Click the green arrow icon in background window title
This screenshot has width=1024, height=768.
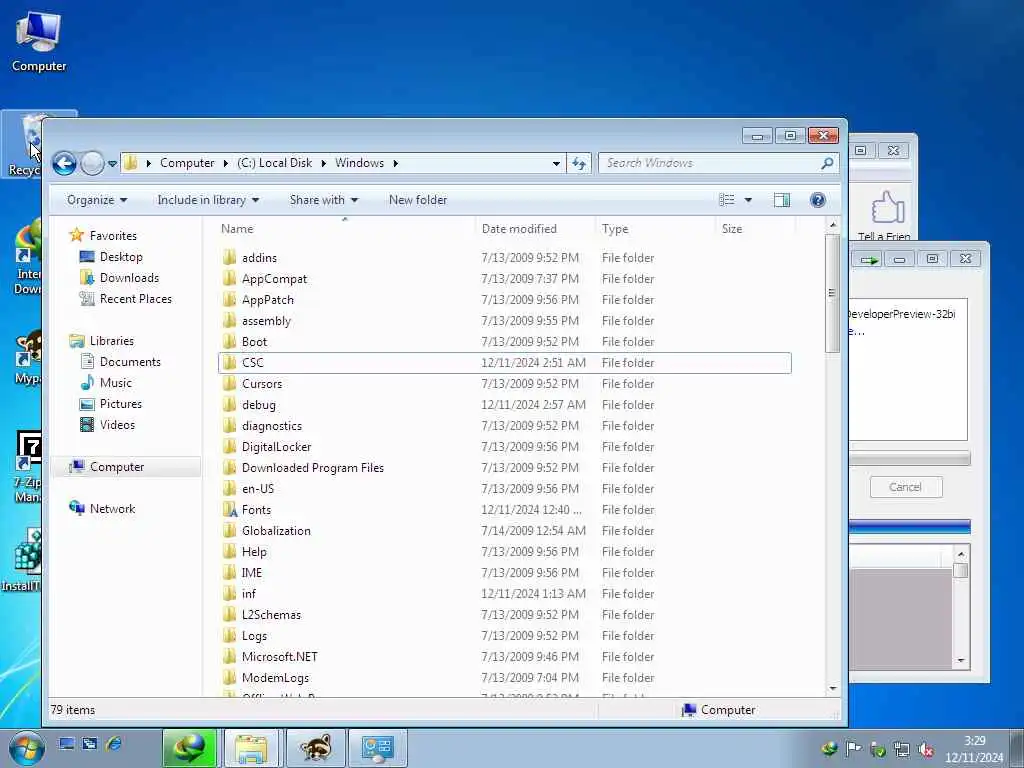869,260
